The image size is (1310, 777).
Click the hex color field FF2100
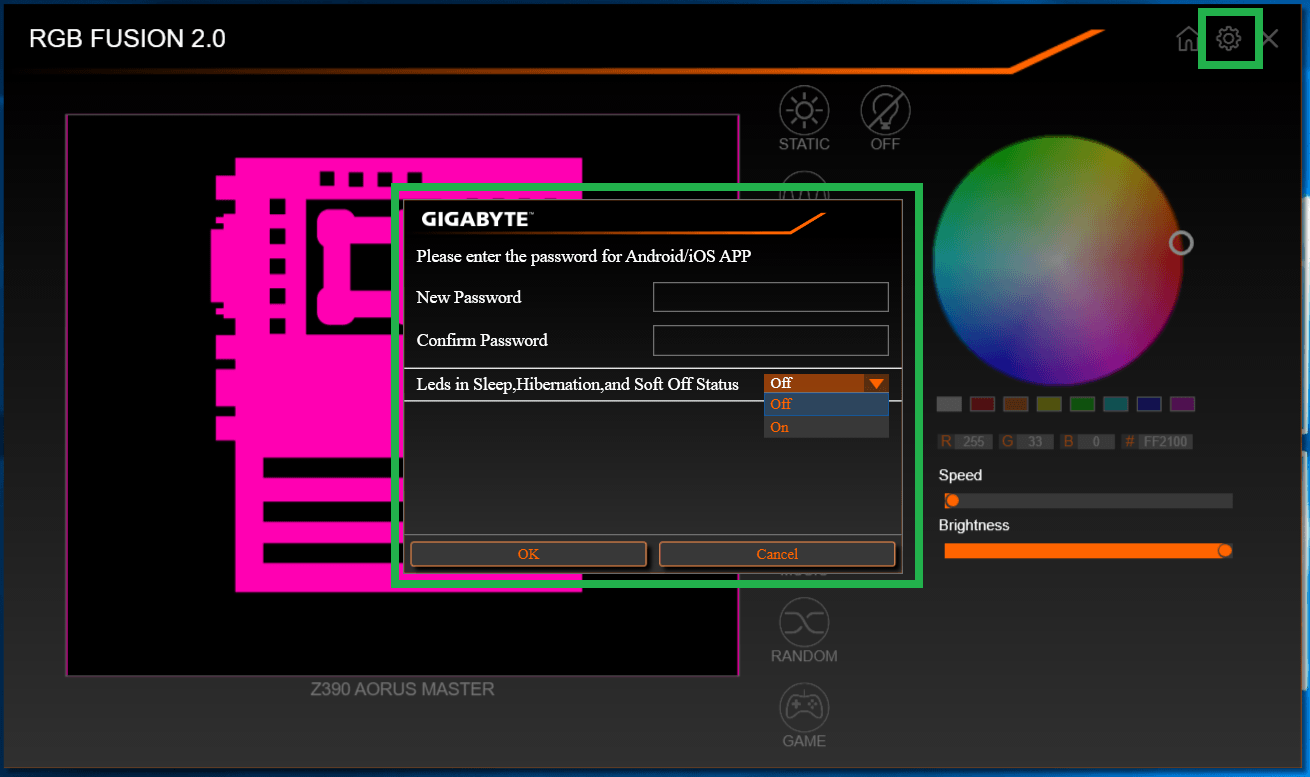click(1165, 441)
